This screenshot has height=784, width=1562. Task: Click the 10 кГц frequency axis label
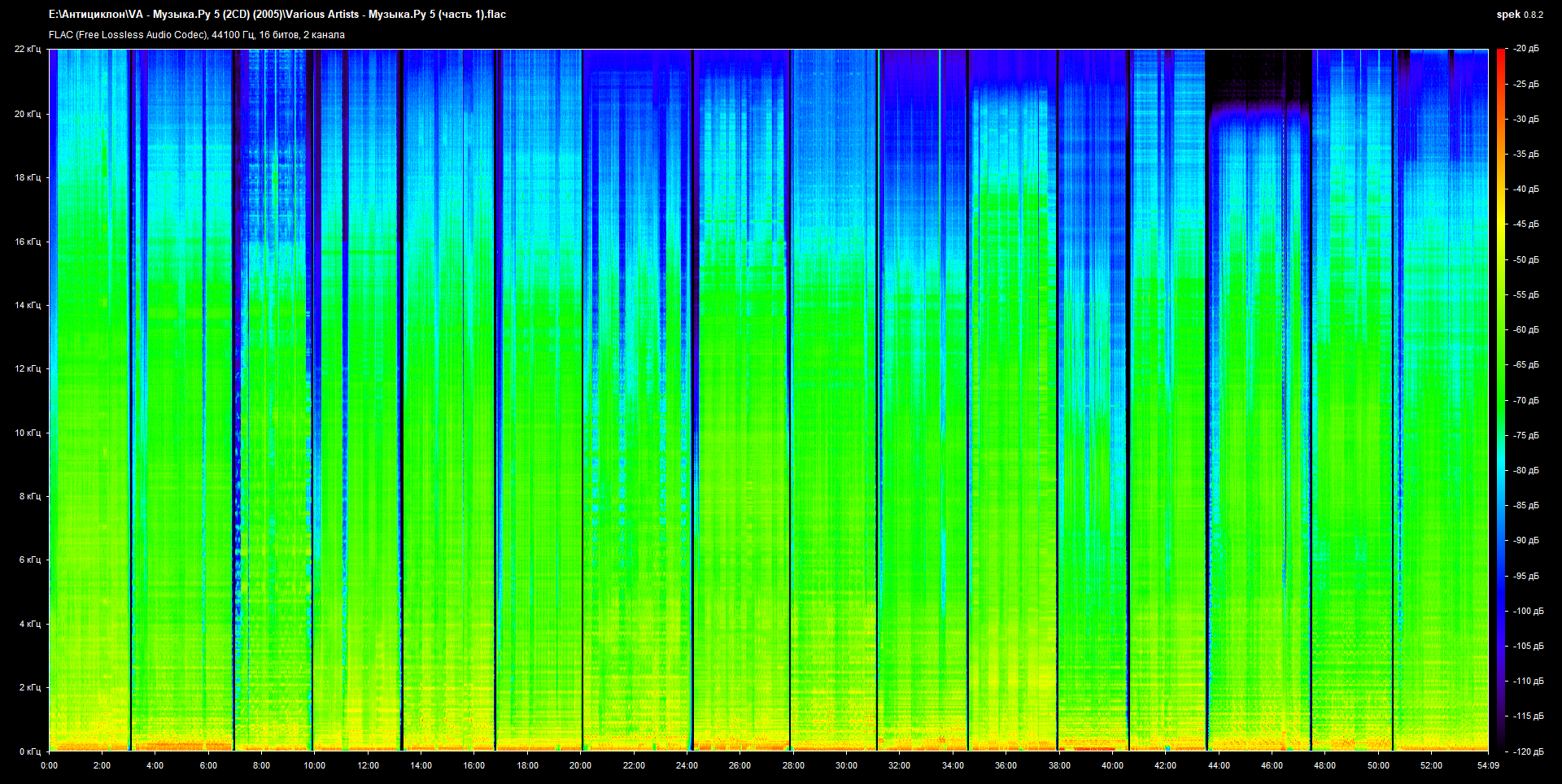(x=27, y=433)
